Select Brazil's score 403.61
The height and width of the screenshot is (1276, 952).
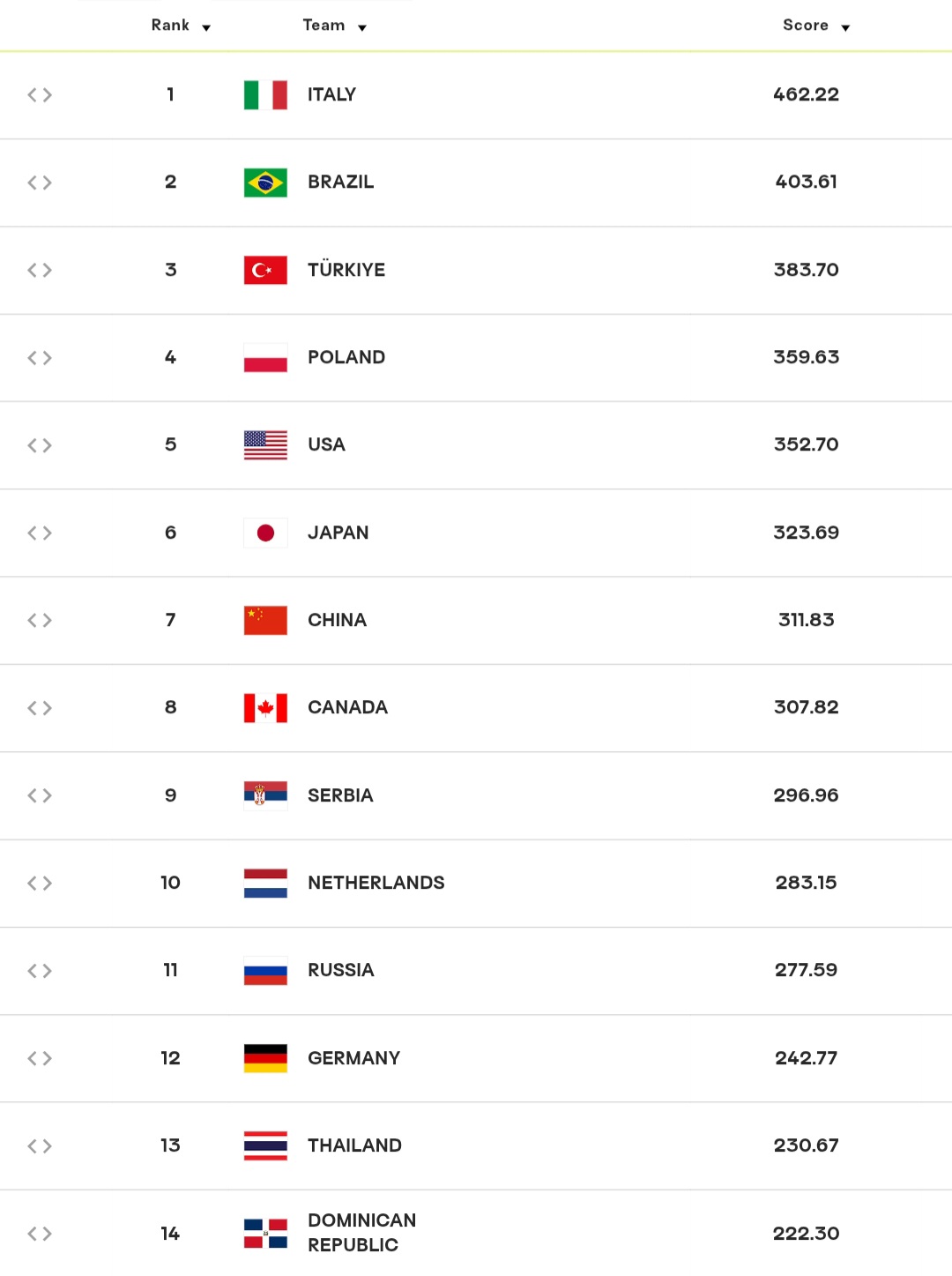coord(807,182)
